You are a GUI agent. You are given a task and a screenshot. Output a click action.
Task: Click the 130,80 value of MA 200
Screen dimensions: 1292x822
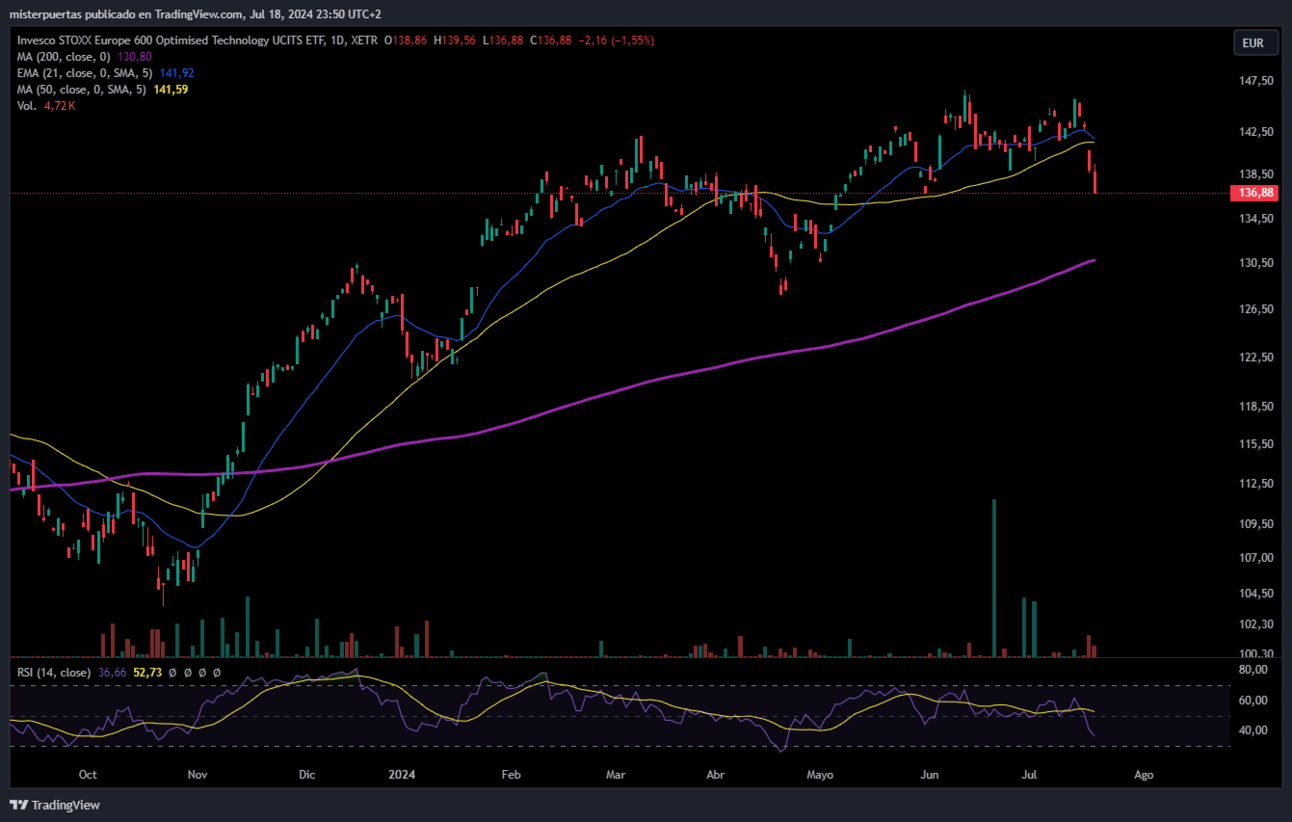(134, 57)
